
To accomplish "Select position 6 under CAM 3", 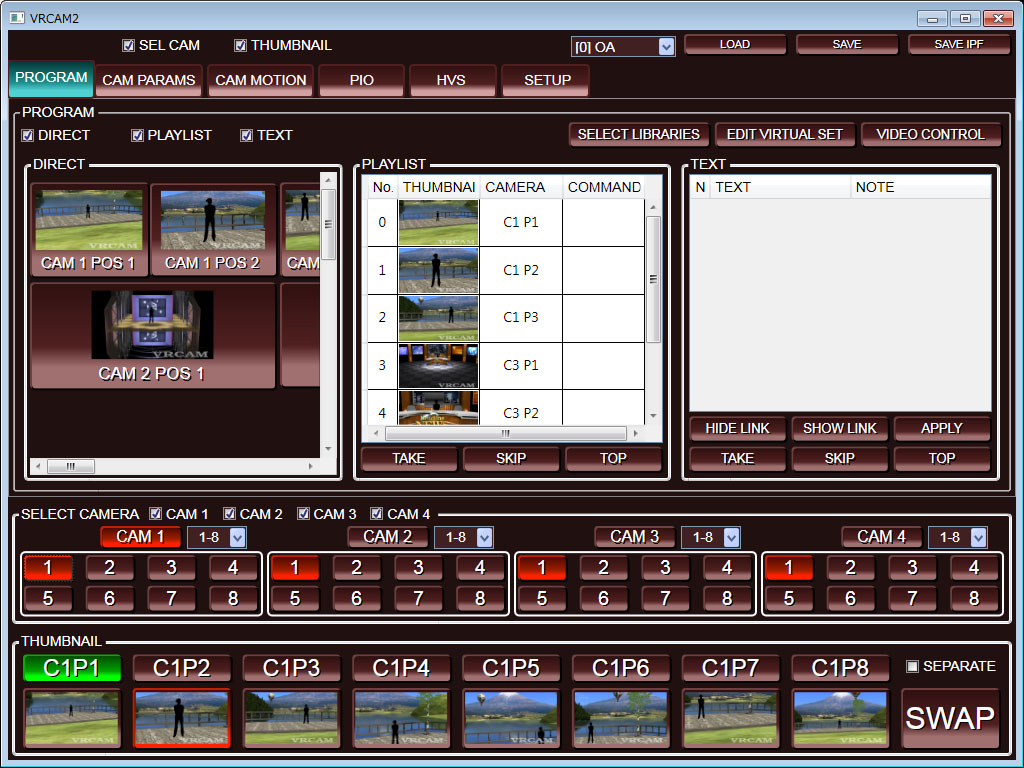I will 603,599.
